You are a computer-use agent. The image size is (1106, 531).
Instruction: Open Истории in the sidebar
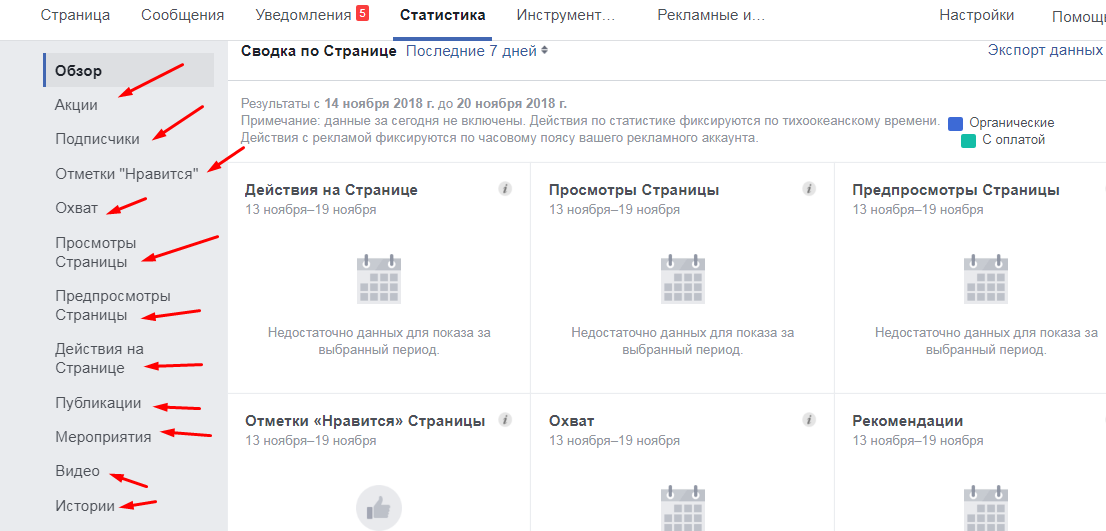(85, 506)
